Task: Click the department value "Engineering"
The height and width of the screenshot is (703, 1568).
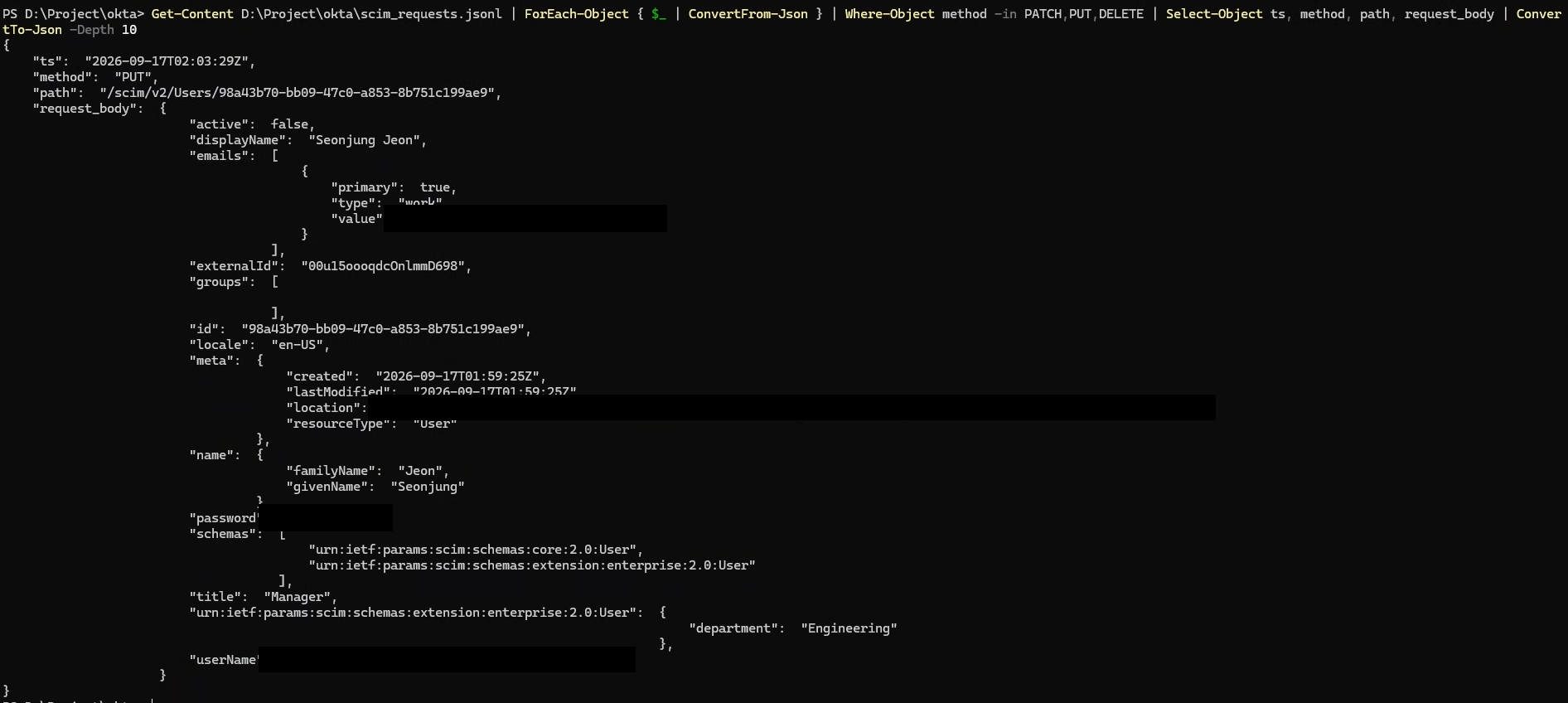Action: click(849, 628)
